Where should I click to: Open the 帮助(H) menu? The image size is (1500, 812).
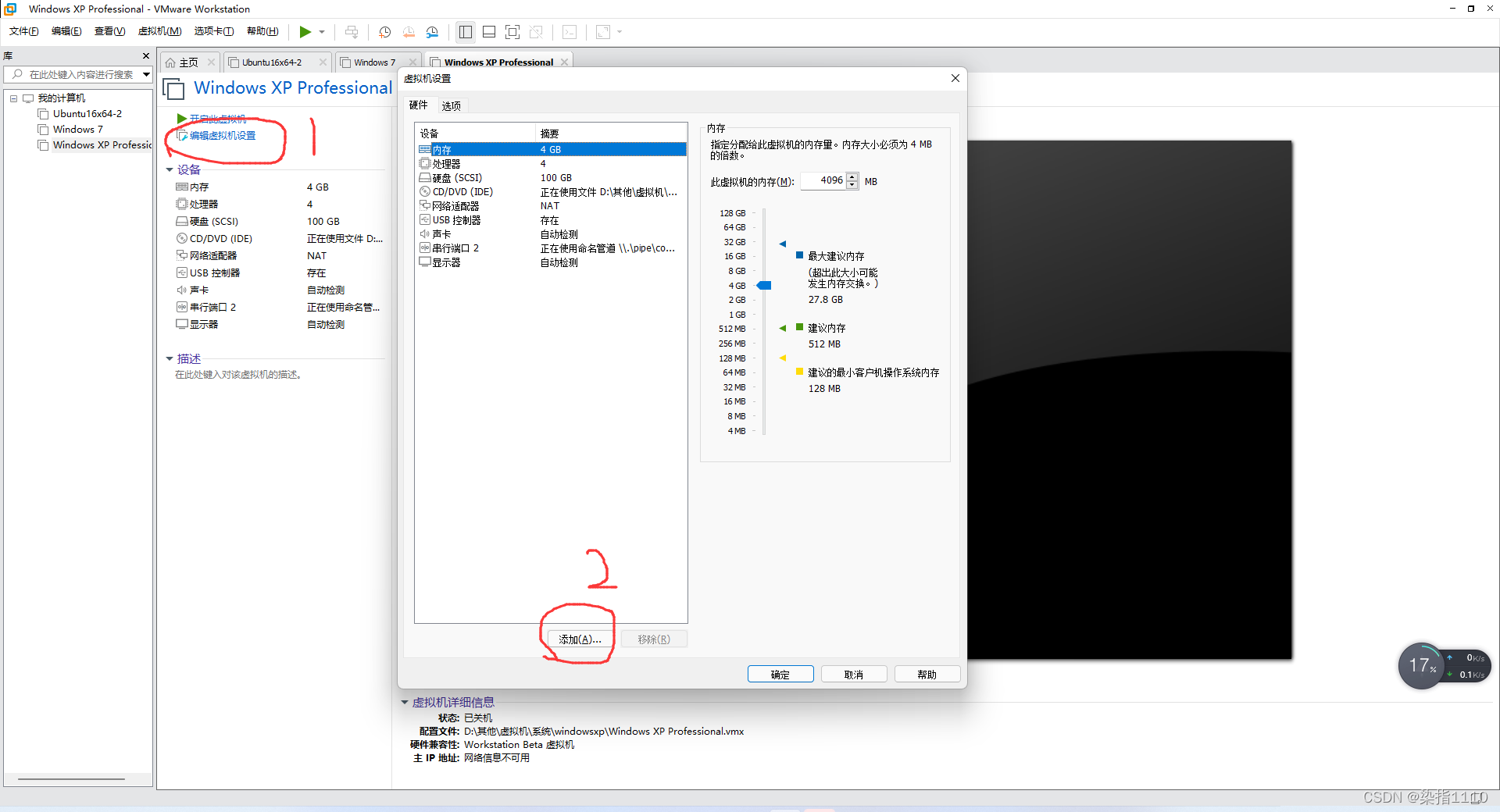tap(262, 31)
